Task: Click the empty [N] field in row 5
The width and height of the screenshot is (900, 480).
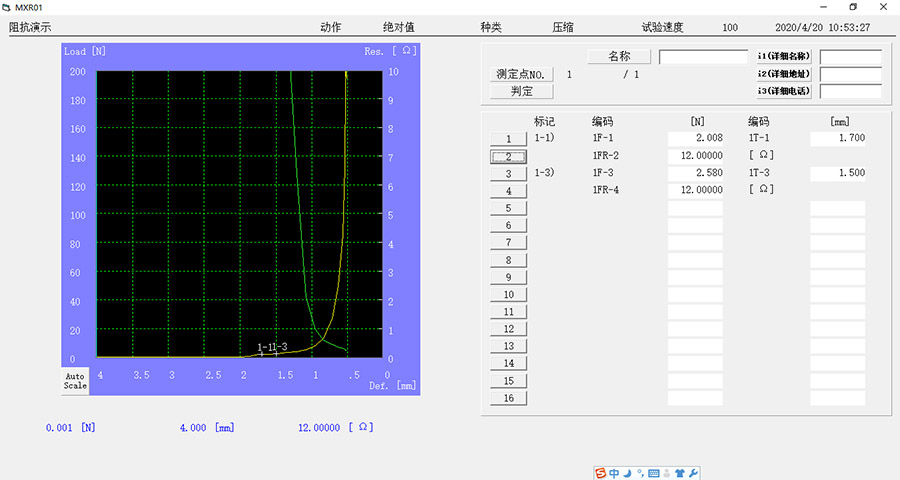Action: pos(695,208)
